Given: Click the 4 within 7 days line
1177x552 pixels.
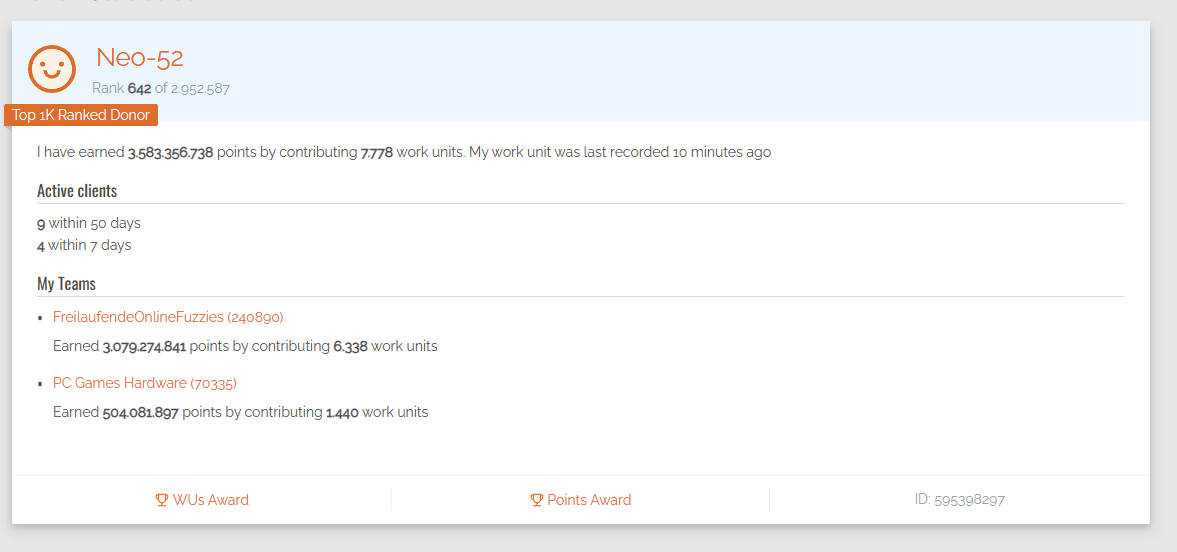Looking at the screenshot, I should pyautogui.click(x=84, y=245).
